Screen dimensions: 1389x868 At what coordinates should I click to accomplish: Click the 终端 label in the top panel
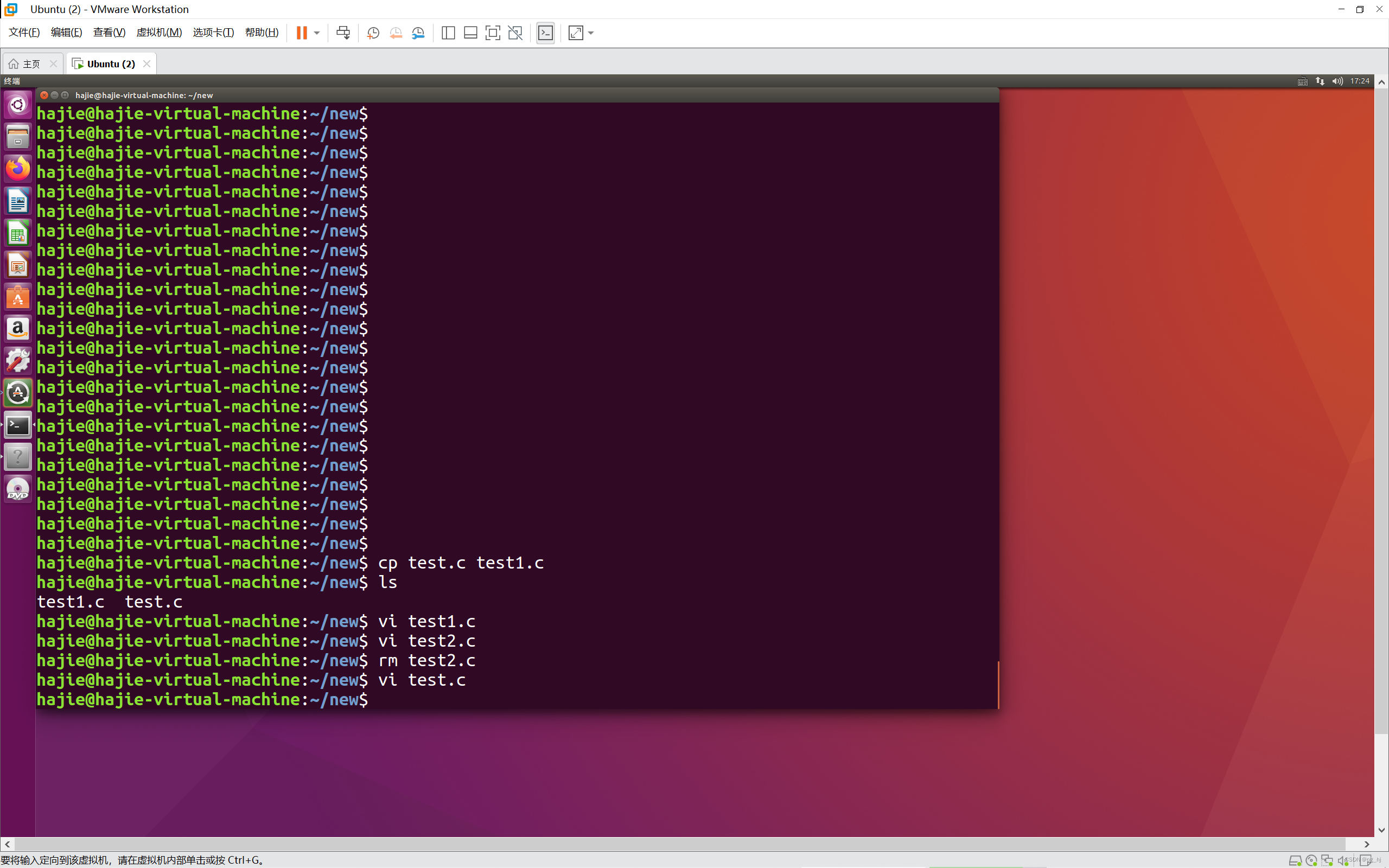12,81
